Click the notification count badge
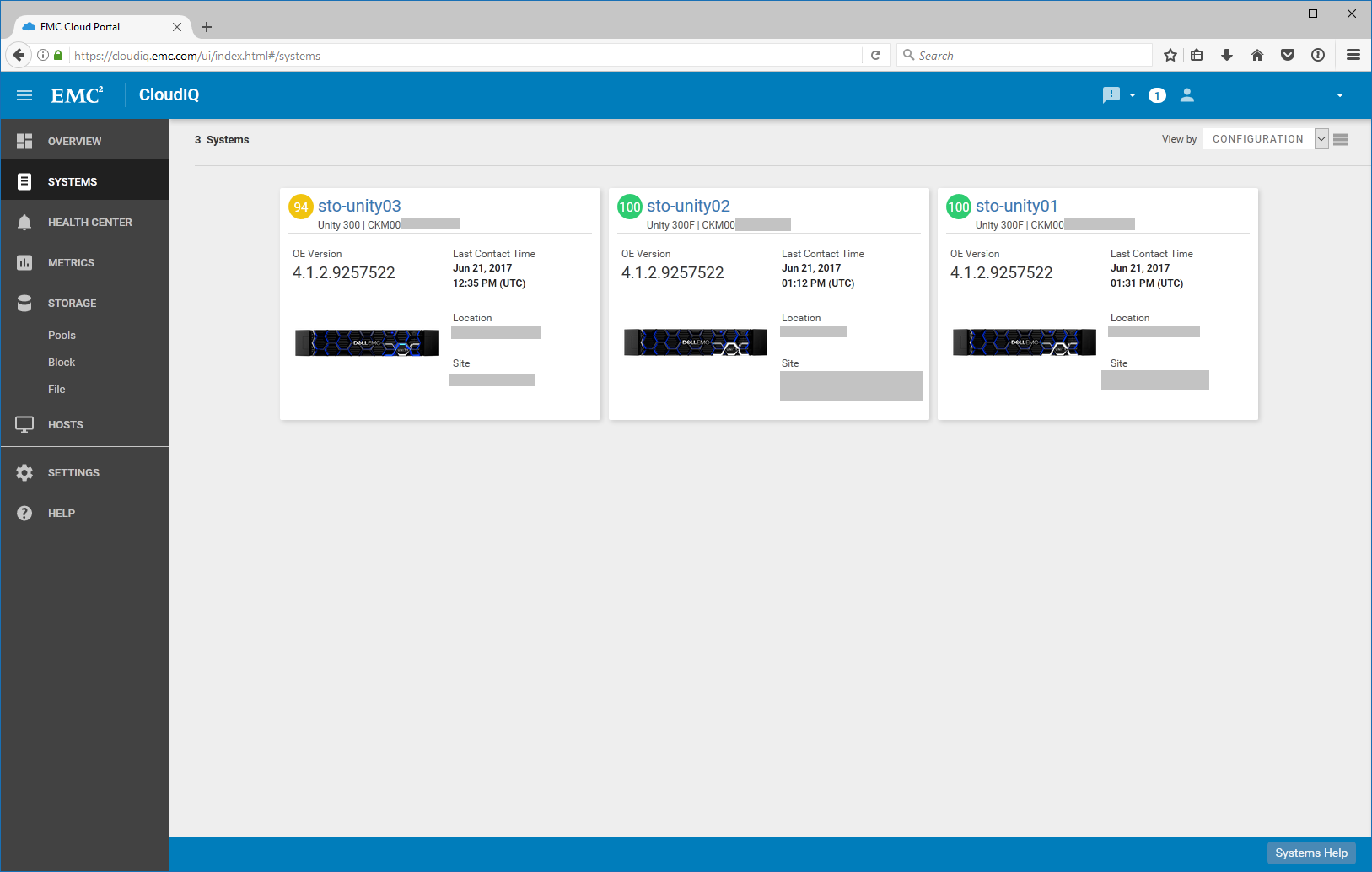The image size is (1372, 872). tap(1157, 95)
